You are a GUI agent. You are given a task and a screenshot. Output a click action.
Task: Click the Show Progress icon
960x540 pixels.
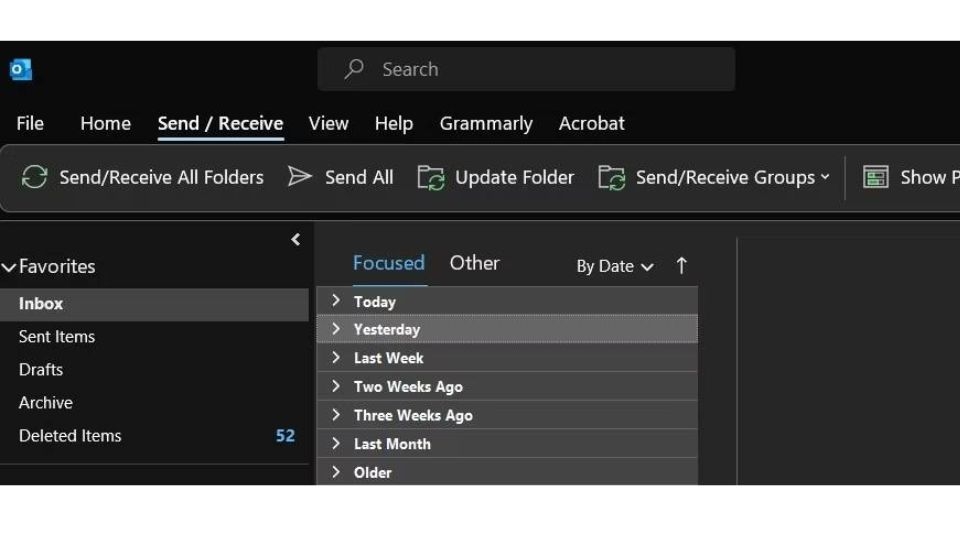[x=876, y=177]
